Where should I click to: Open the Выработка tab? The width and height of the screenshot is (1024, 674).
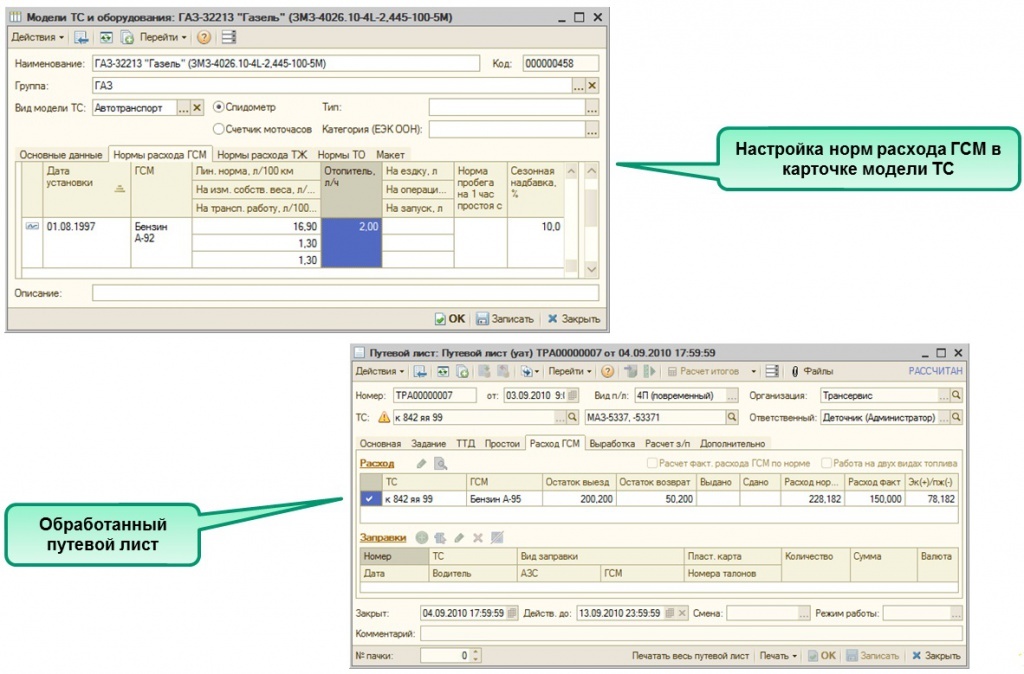(614, 443)
